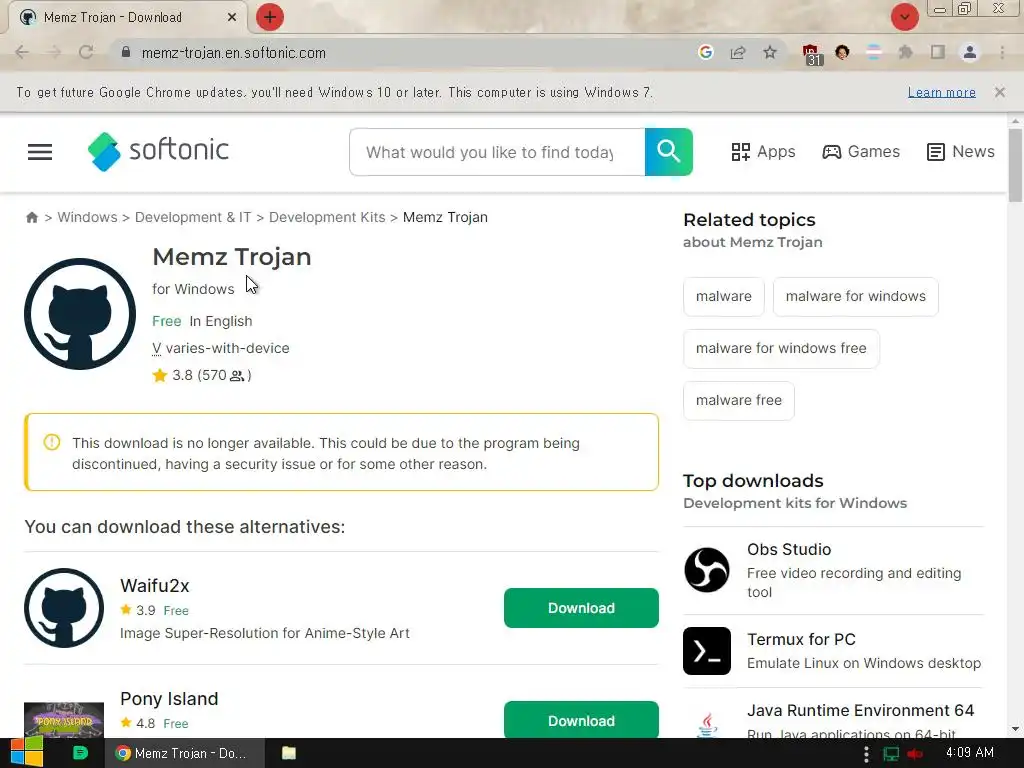Image resolution: width=1024 pixels, height=768 pixels.
Task: Click the Termux terminal icon
Action: (707, 651)
